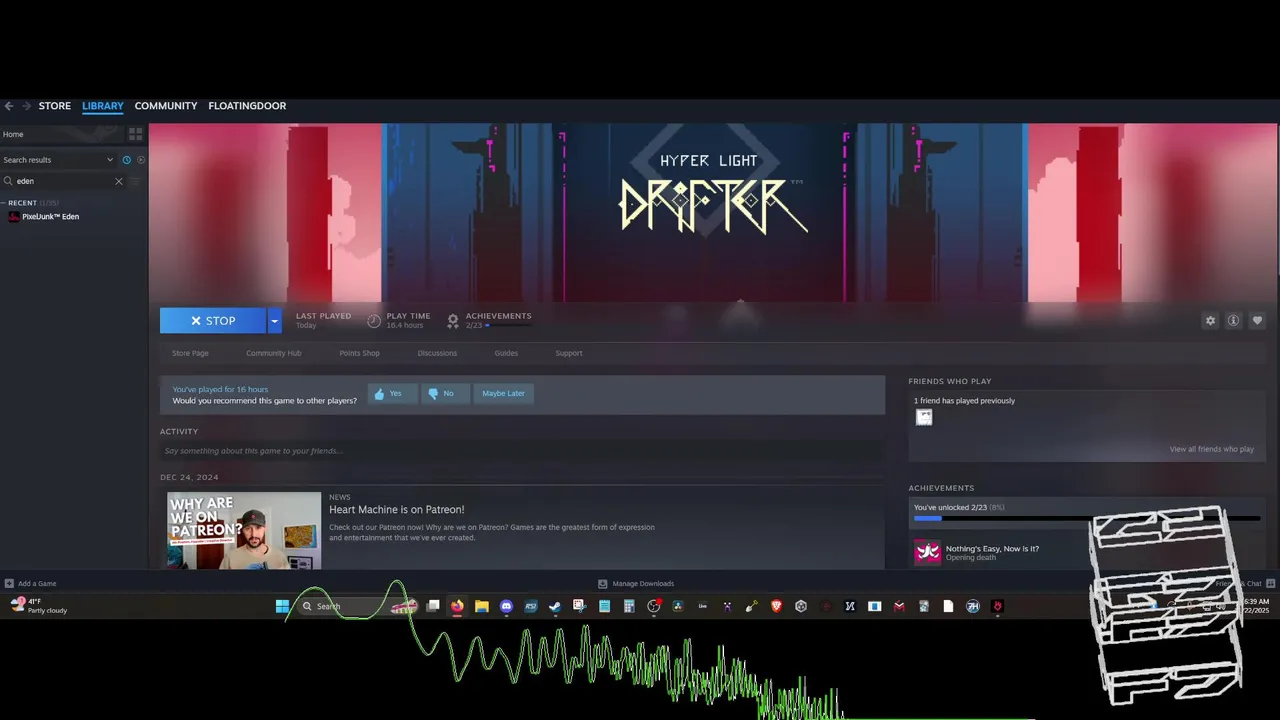Open the Support tab
The height and width of the screenshot is (720, 1280).
click(569, 353)
